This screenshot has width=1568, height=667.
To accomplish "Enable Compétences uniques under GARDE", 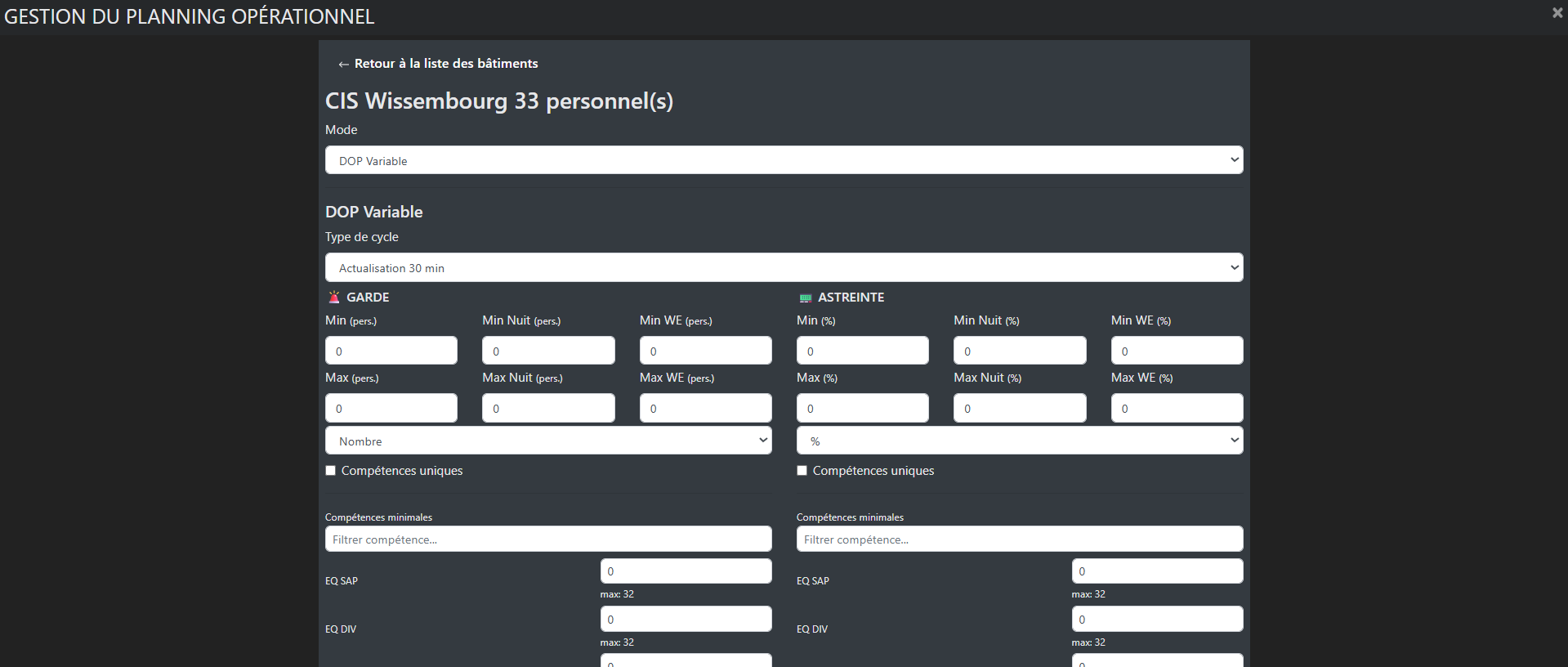I will (x=331, y=471).
